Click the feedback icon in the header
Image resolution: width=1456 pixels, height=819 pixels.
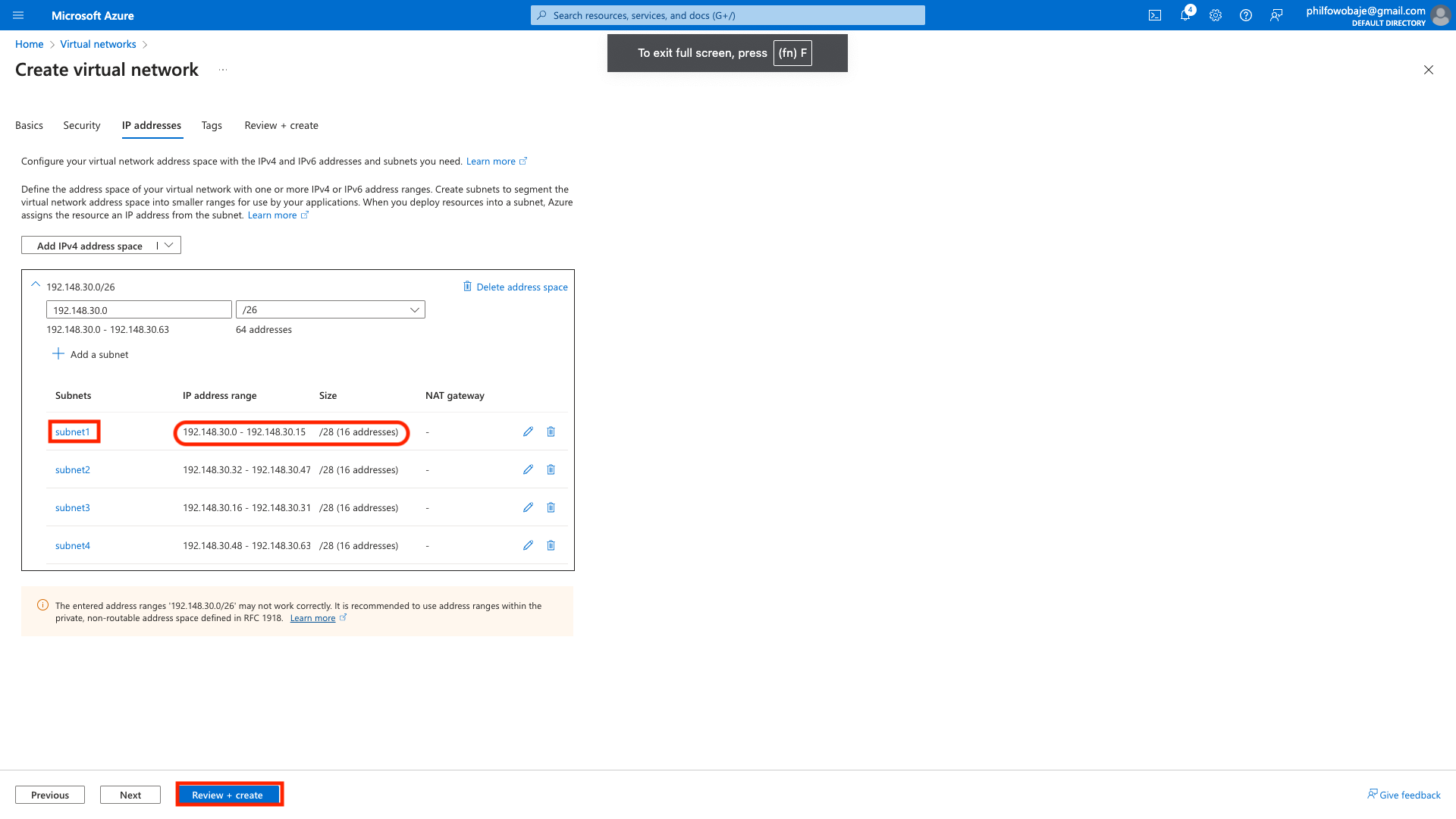point(1276,15)
